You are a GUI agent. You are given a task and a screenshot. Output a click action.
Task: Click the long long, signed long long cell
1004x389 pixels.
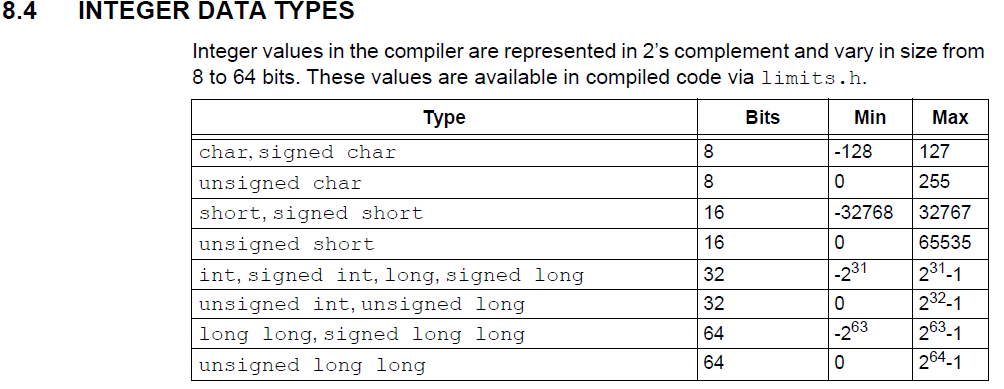444,334
